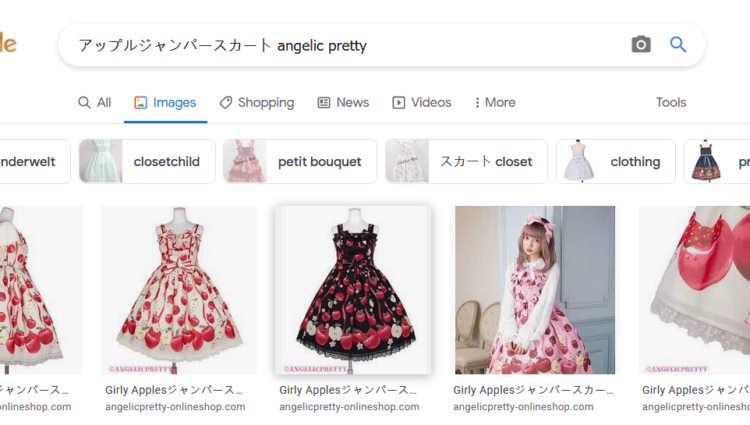Go to the Videos tab
The image size is (750, 425).
(421, 102)
